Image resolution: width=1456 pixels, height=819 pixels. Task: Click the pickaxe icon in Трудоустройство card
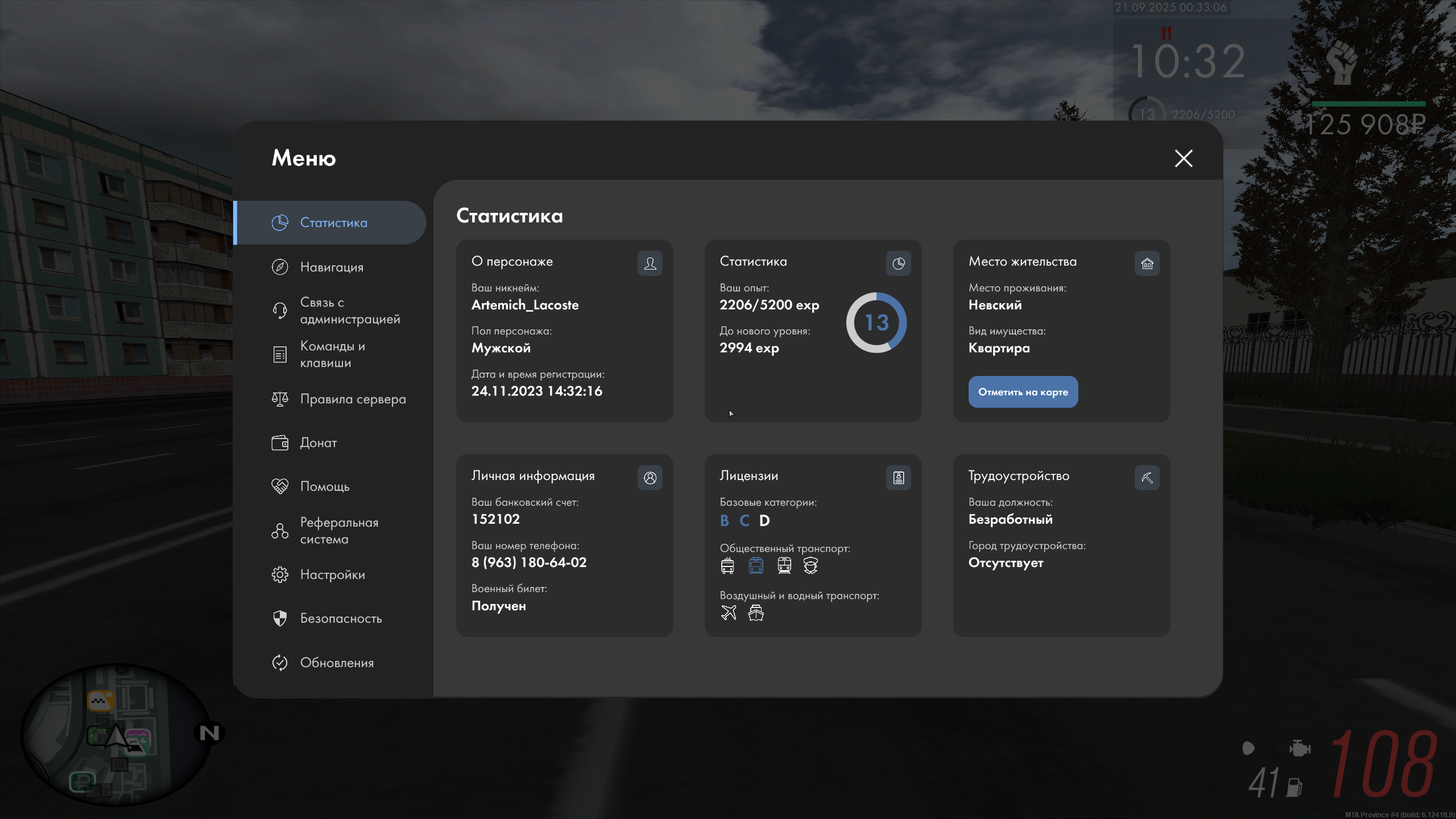(x=1147, y=478)
